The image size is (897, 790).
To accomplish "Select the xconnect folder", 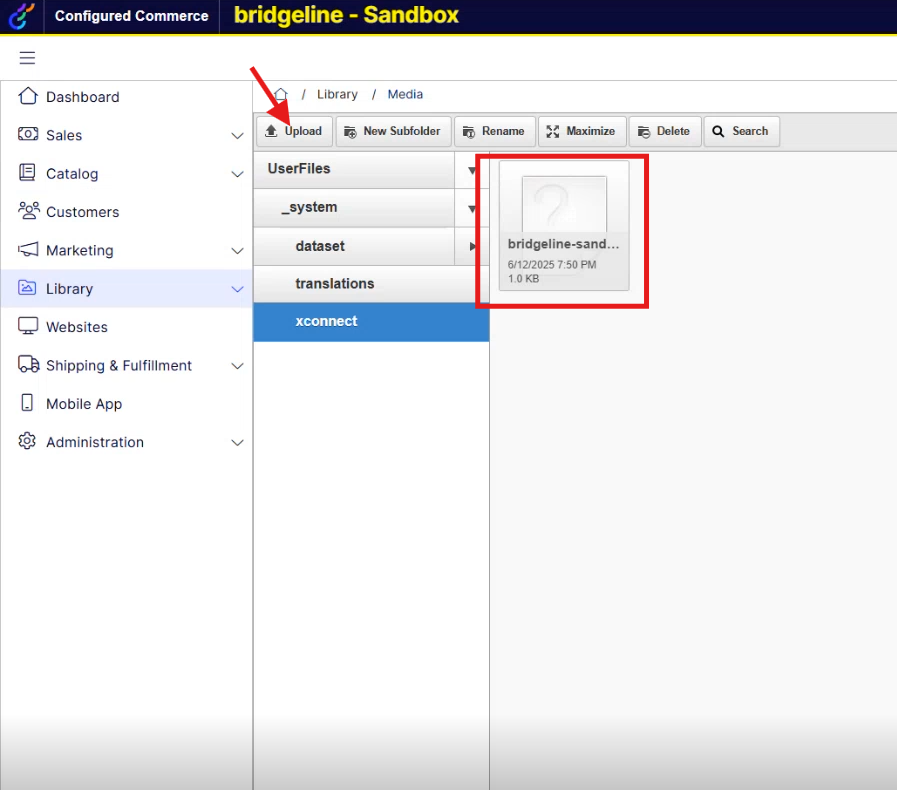I will click(371, 322).
